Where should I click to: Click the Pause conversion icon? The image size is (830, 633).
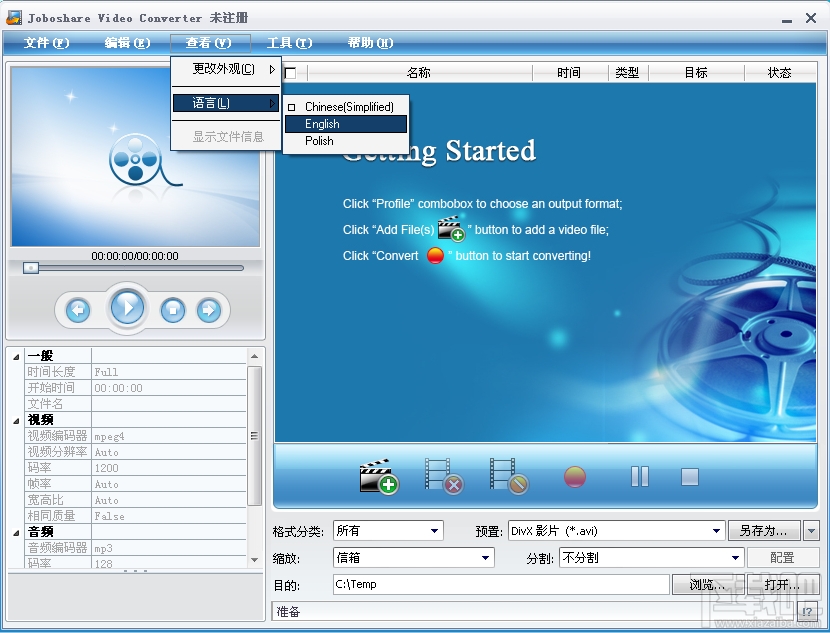(x=639, y=477)
